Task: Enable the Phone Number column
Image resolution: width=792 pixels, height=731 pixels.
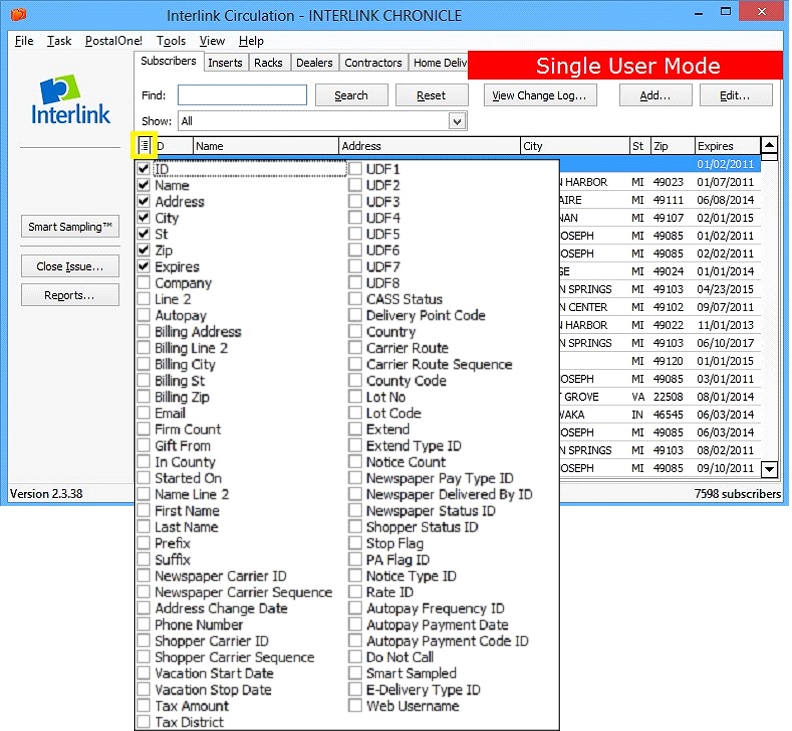Action: [143, 624]
